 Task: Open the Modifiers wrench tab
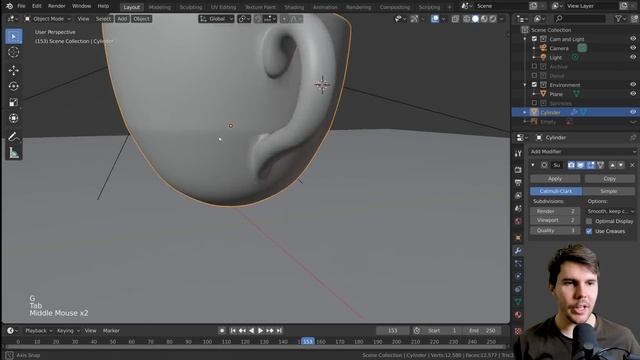518,251
